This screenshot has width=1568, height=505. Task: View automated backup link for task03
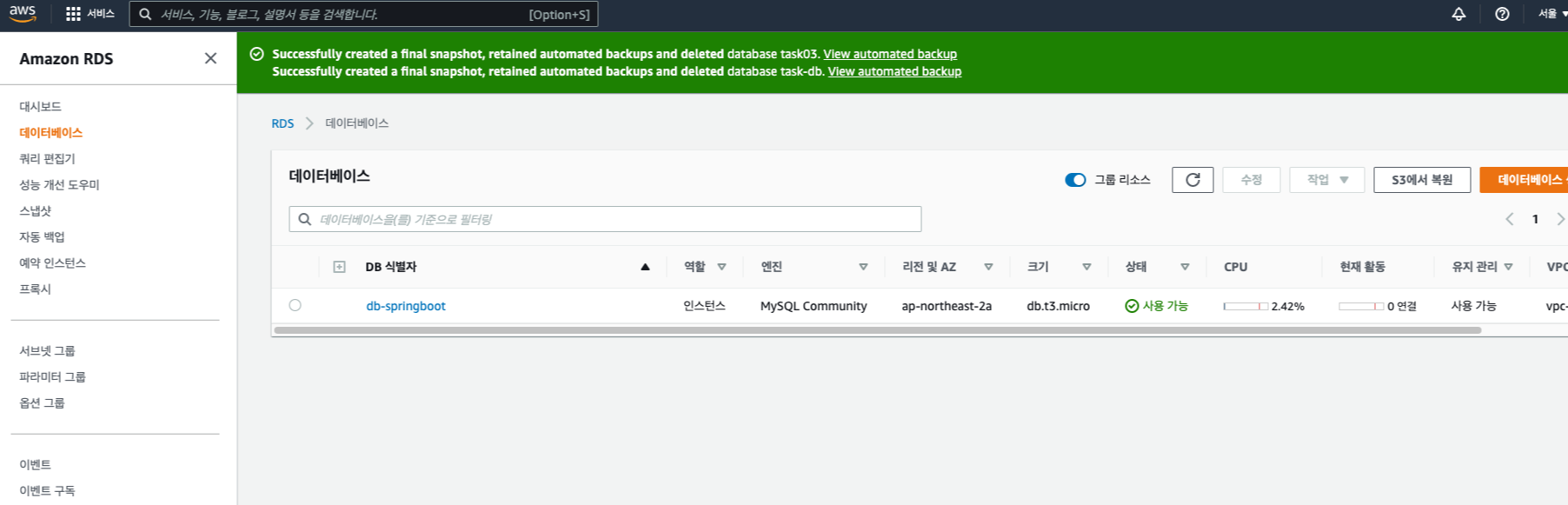[890, 54]
